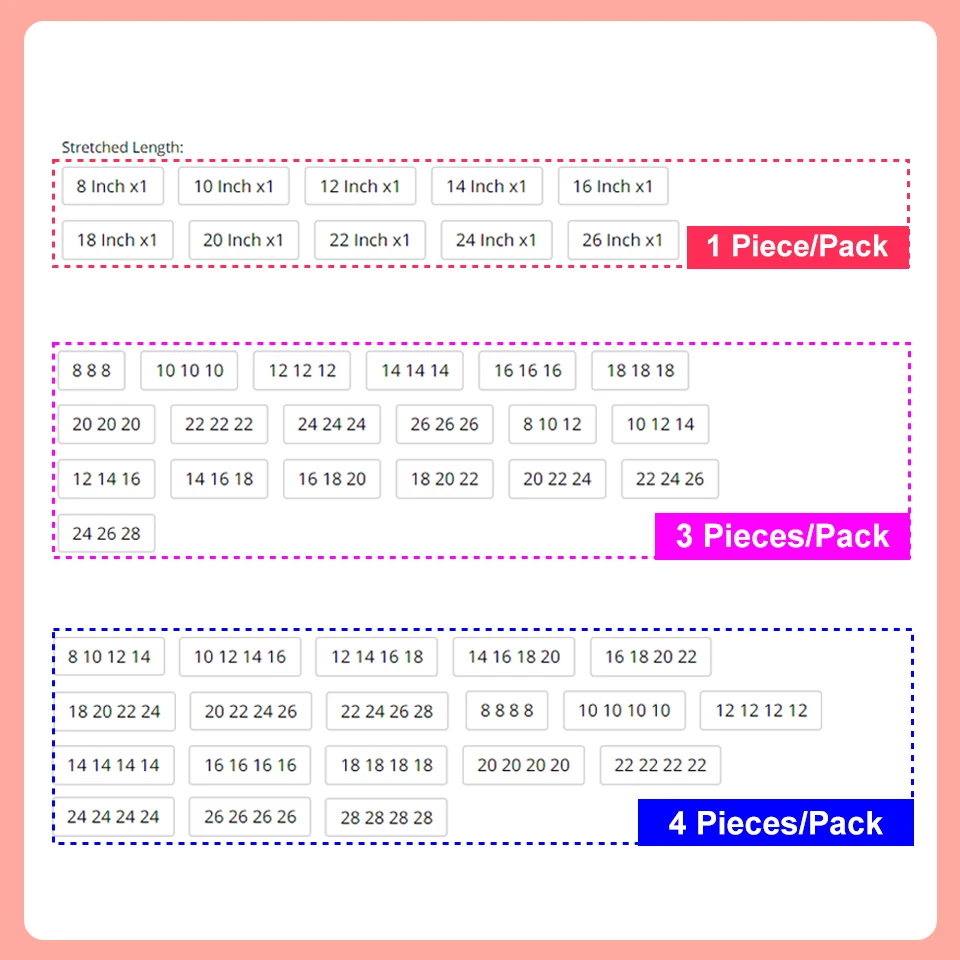Select the 28 28 28 28 pack
This screenshot has height=960, width=960.
point(387,817)
